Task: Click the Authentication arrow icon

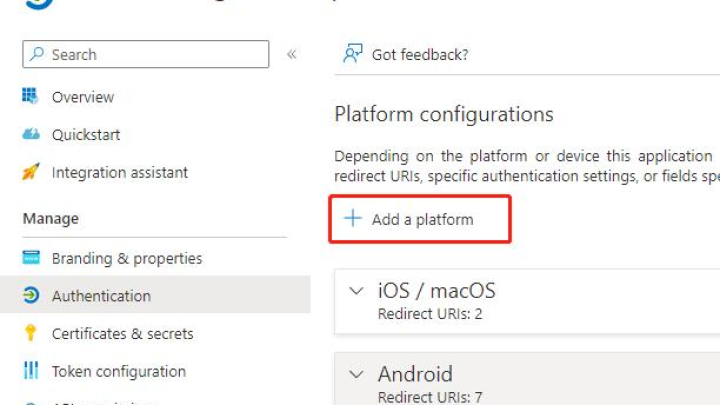Action: [x=31, y=295]
